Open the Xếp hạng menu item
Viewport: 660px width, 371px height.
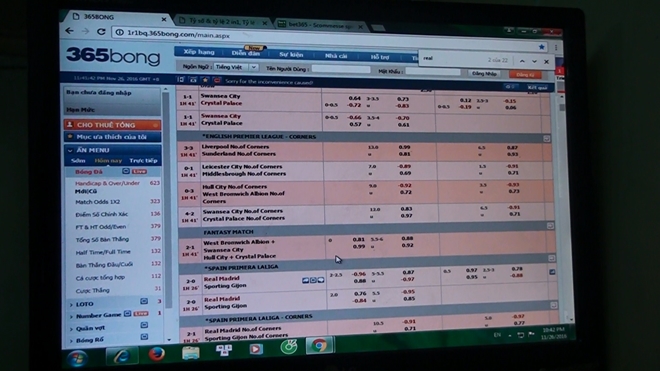tap(199, 52)
